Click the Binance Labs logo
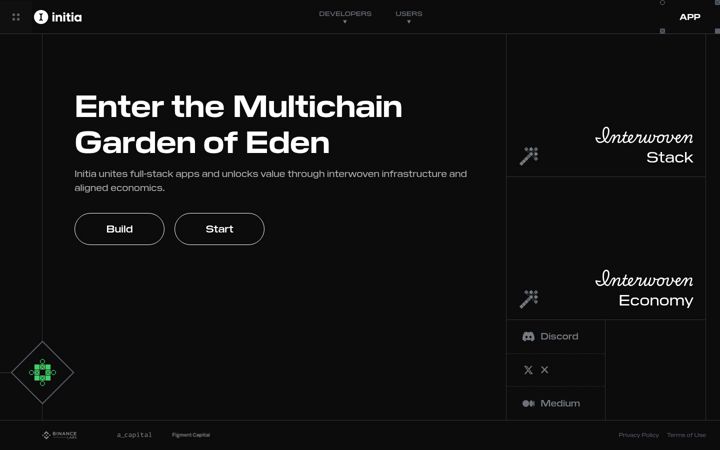Screen dimensions: 720x450 (59, 435)
